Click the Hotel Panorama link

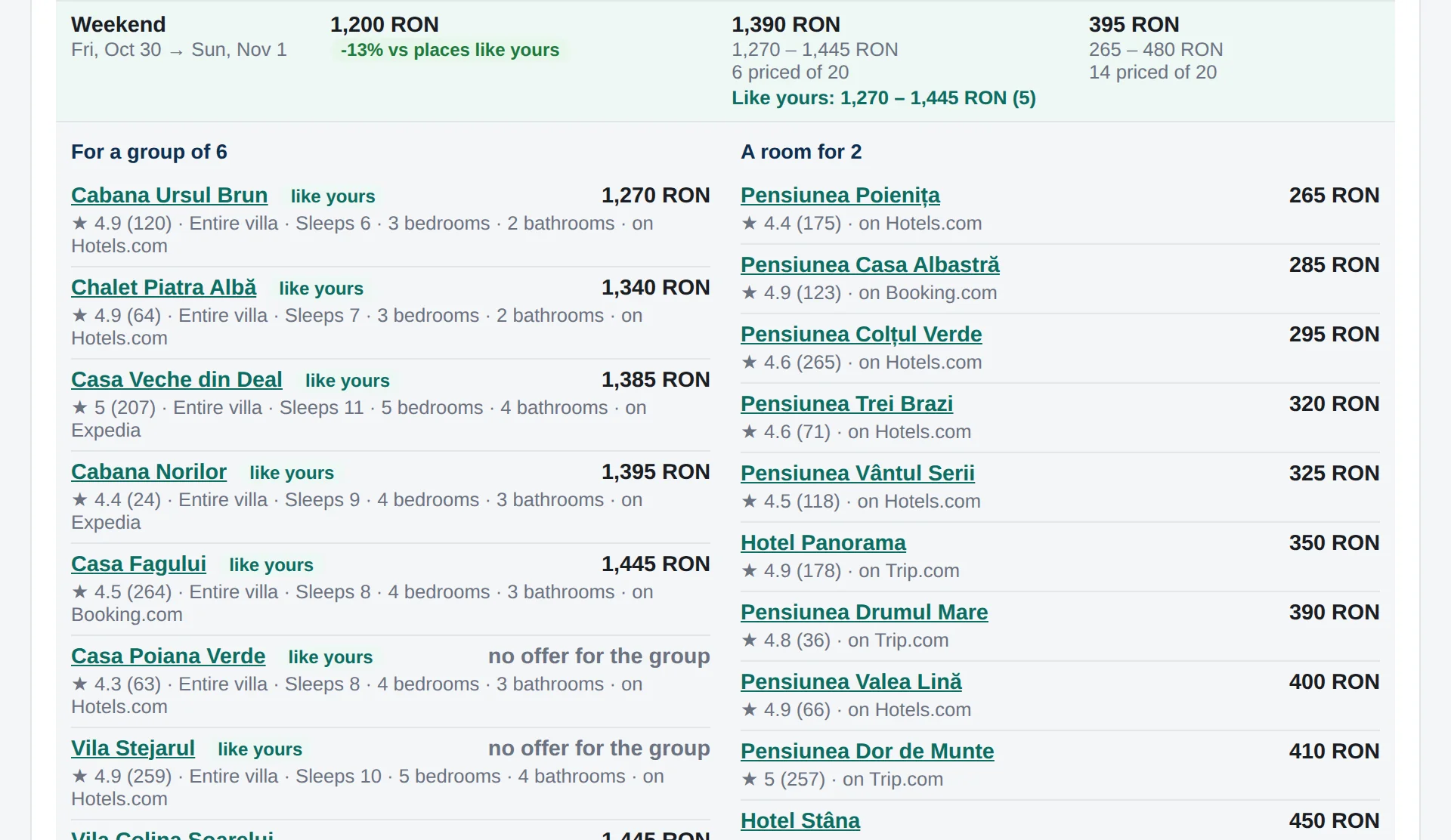tap(823, 542)
